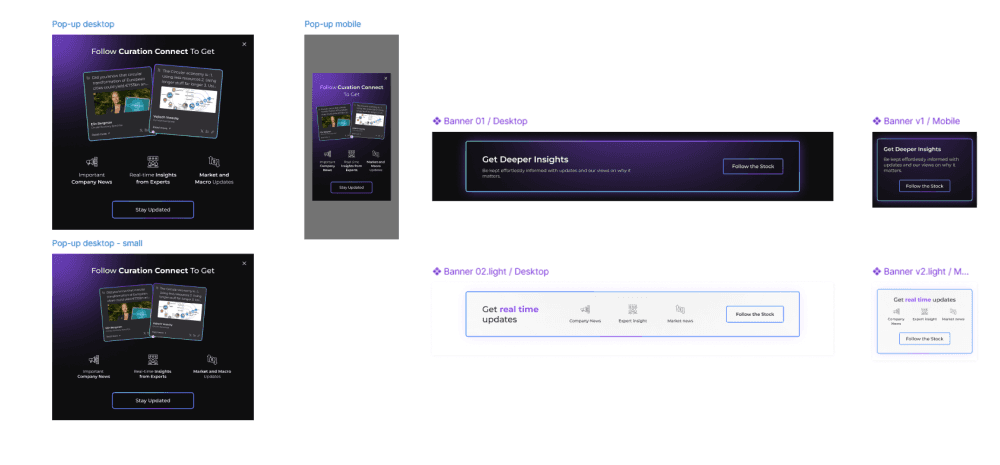Click "Get real time updates" in Banner 02.light / Desktop
The width and height of the screenshot is (1000, 465).
tap(510, 314)
